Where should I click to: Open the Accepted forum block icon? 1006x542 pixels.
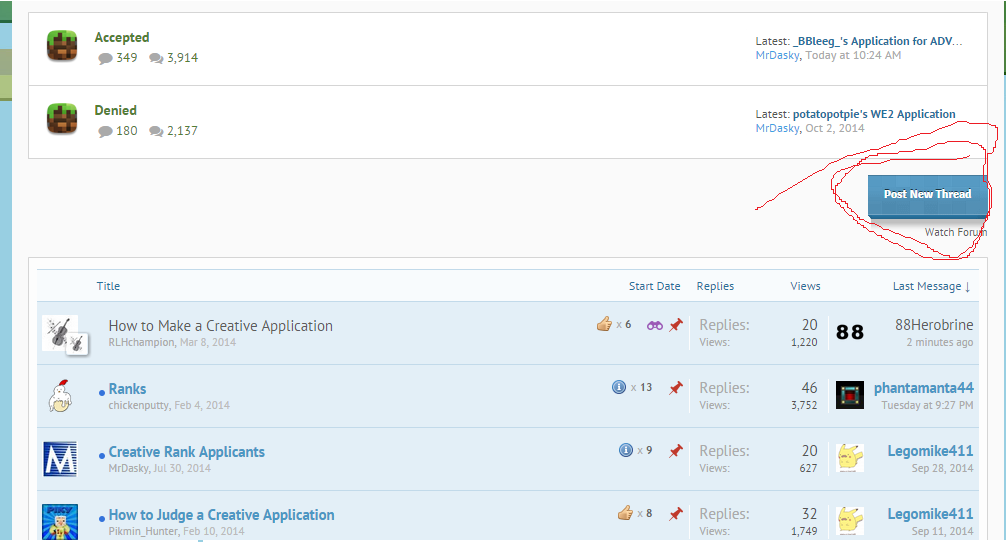point(62,46)
